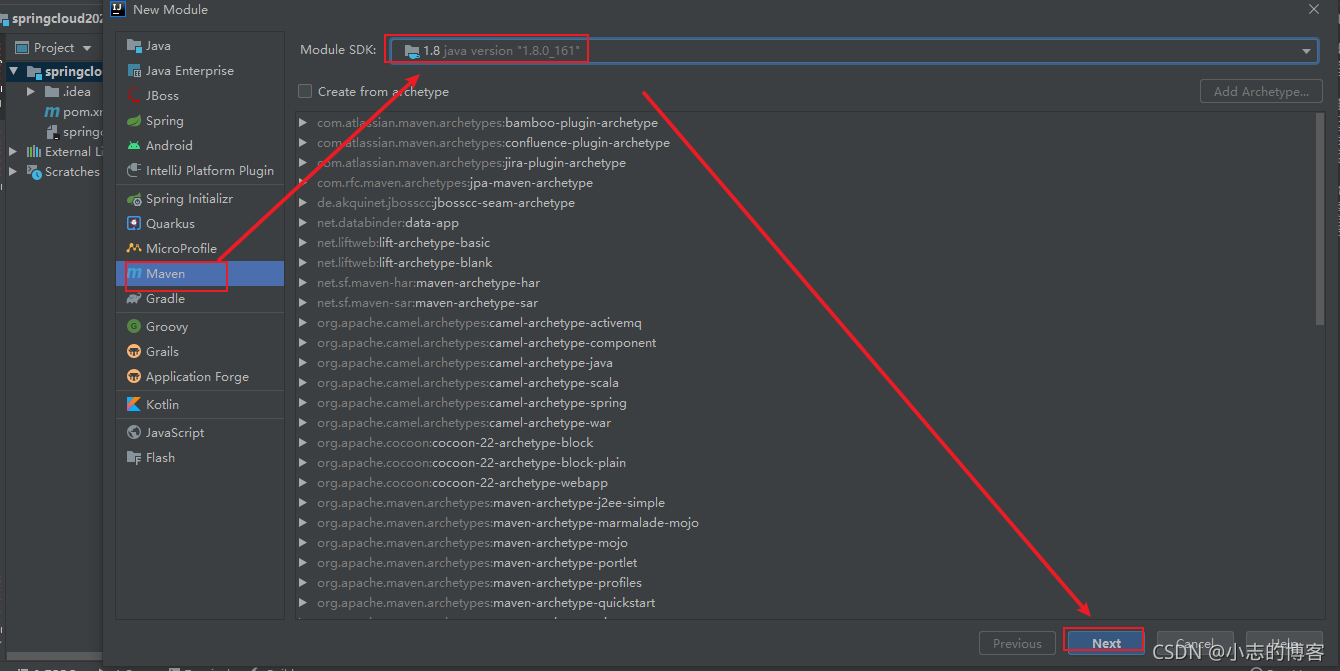Select the Kotlin icon
Viewport: 1340px width, 671px height.
click(134, 405)
